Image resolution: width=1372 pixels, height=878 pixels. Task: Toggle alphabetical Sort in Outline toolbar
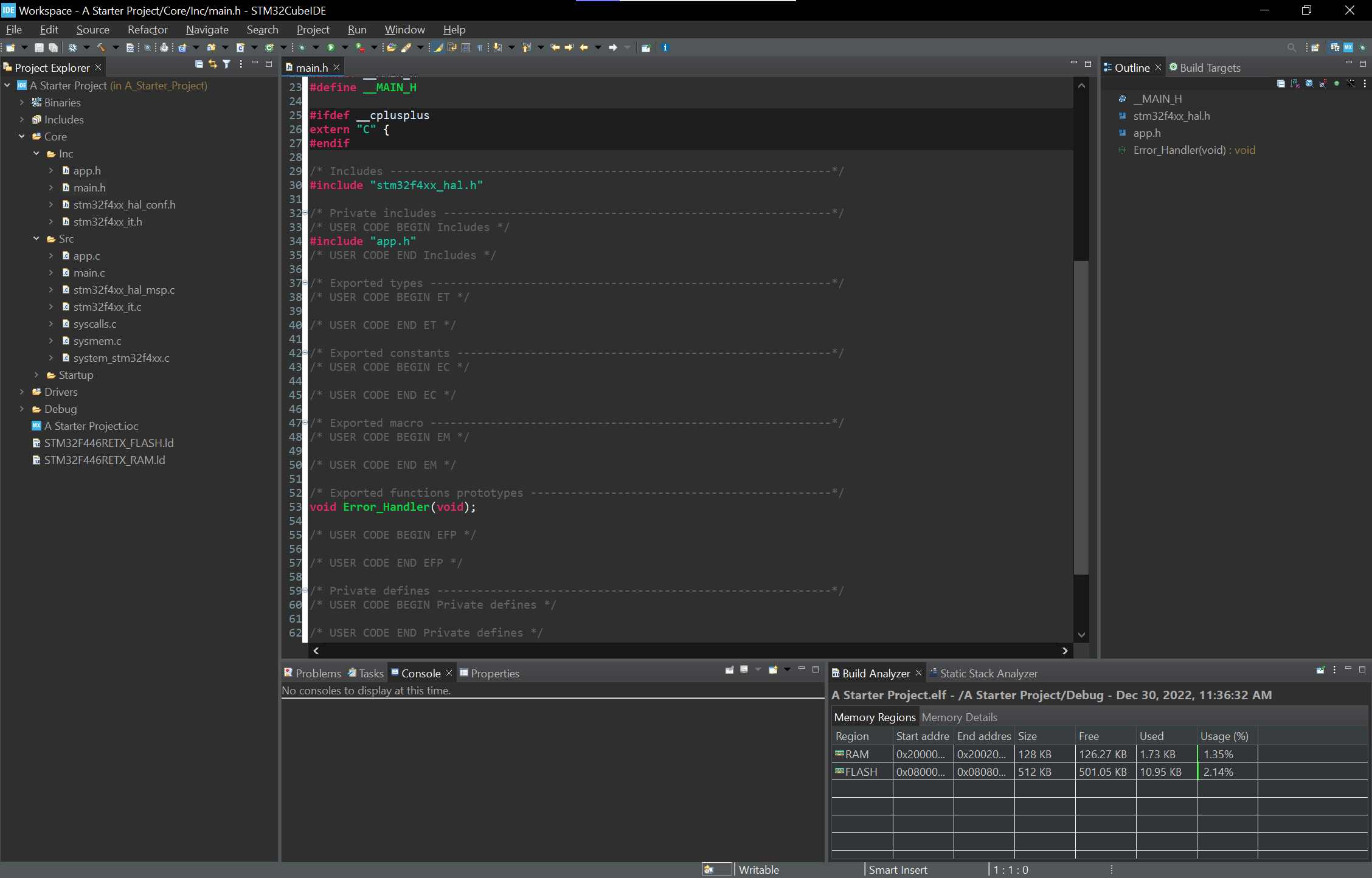tap(1295, 83)
